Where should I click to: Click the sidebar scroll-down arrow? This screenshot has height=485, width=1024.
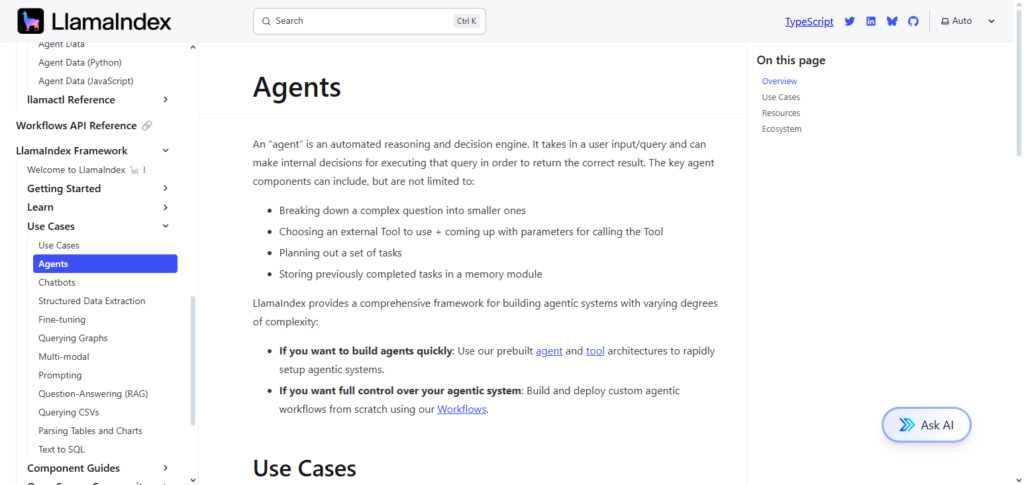coord(193,480)
